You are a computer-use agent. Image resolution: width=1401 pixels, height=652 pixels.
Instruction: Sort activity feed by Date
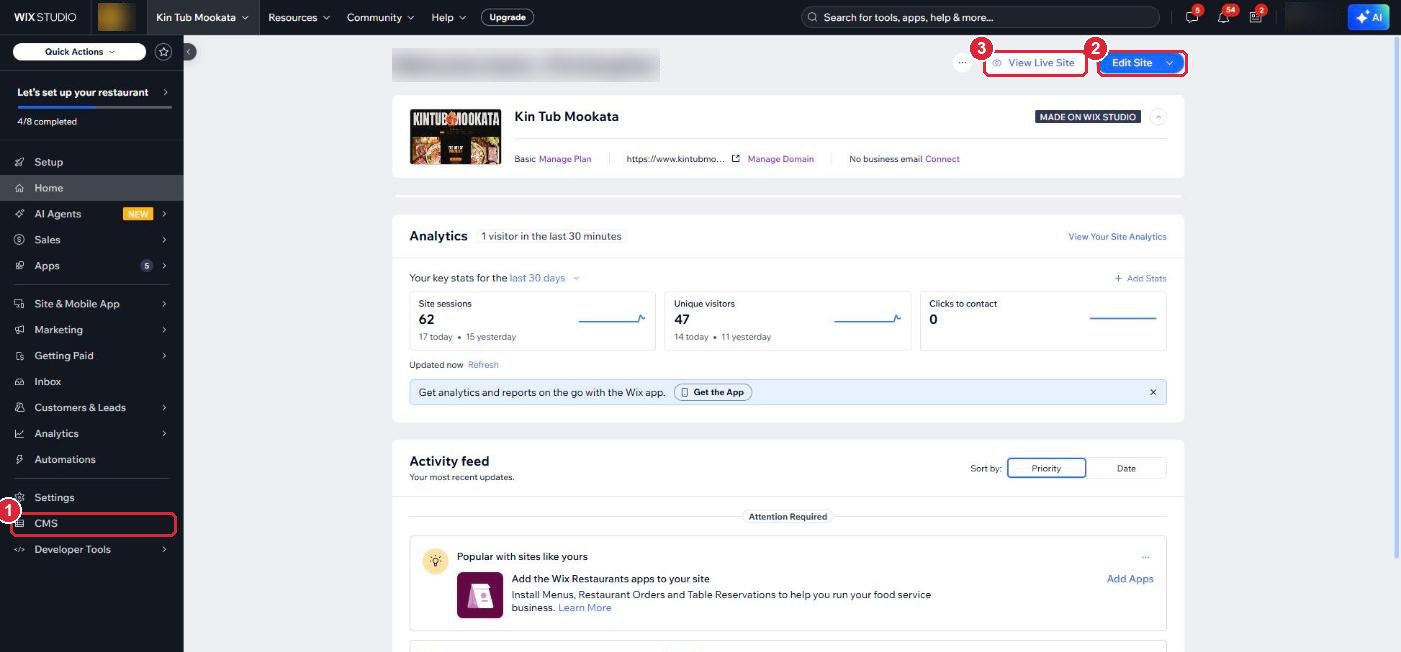1126,468
